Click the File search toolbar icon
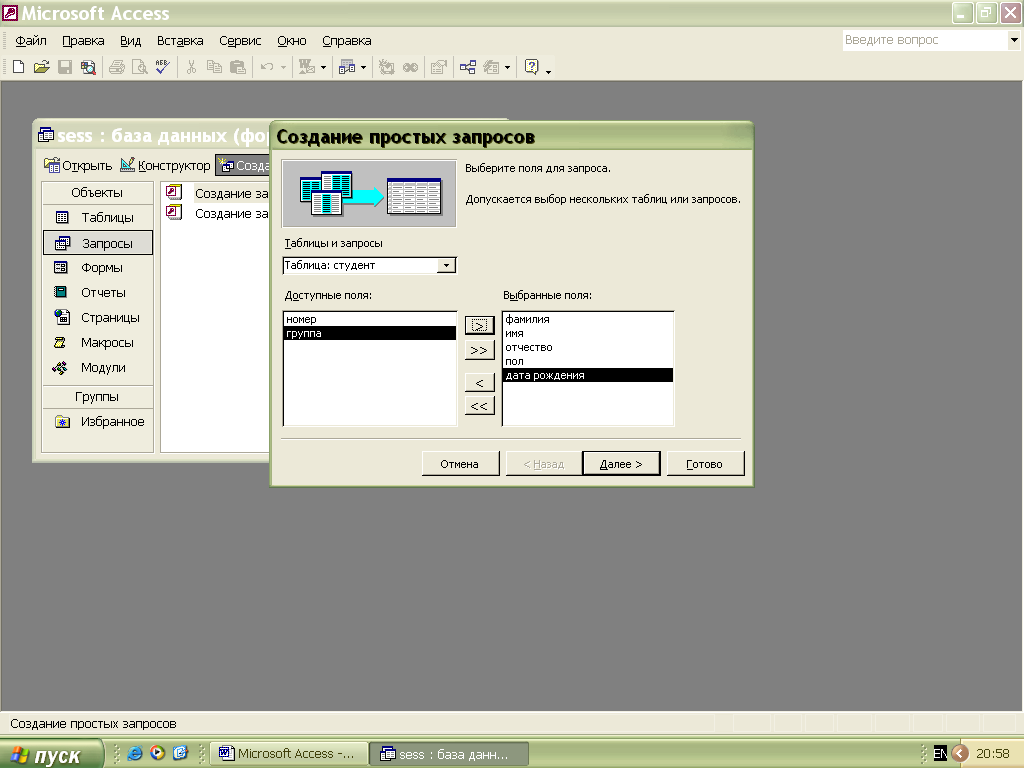Viewport: 1024px width, 768px height. 88,67
